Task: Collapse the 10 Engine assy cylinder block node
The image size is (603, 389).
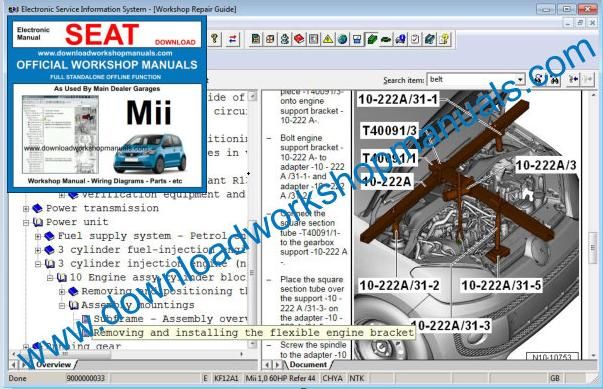Action: (x=50, y=278)
